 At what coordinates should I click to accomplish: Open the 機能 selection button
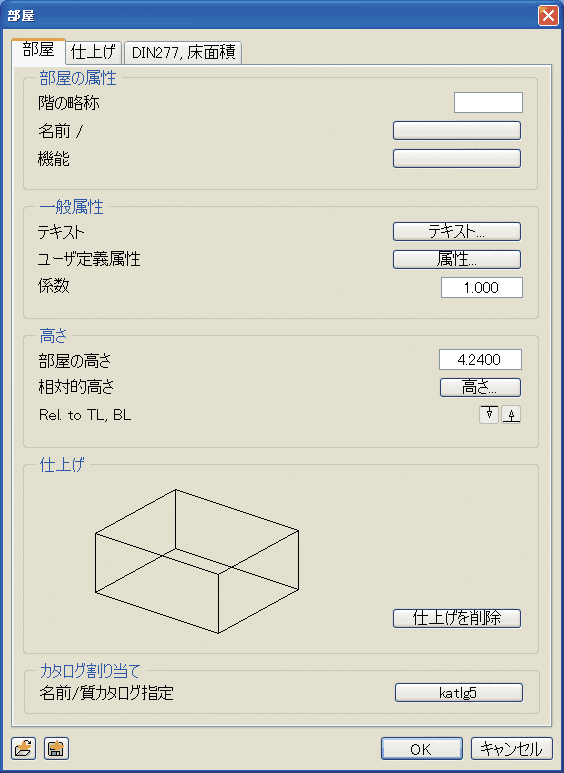tap(457, 159)
